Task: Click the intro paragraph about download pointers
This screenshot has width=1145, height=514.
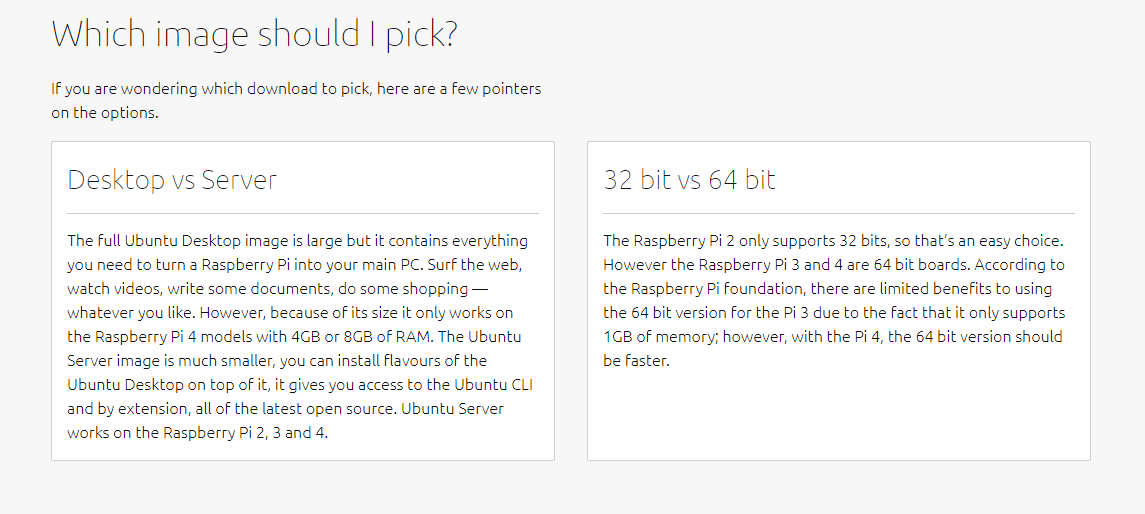Action: click(296, 100)
